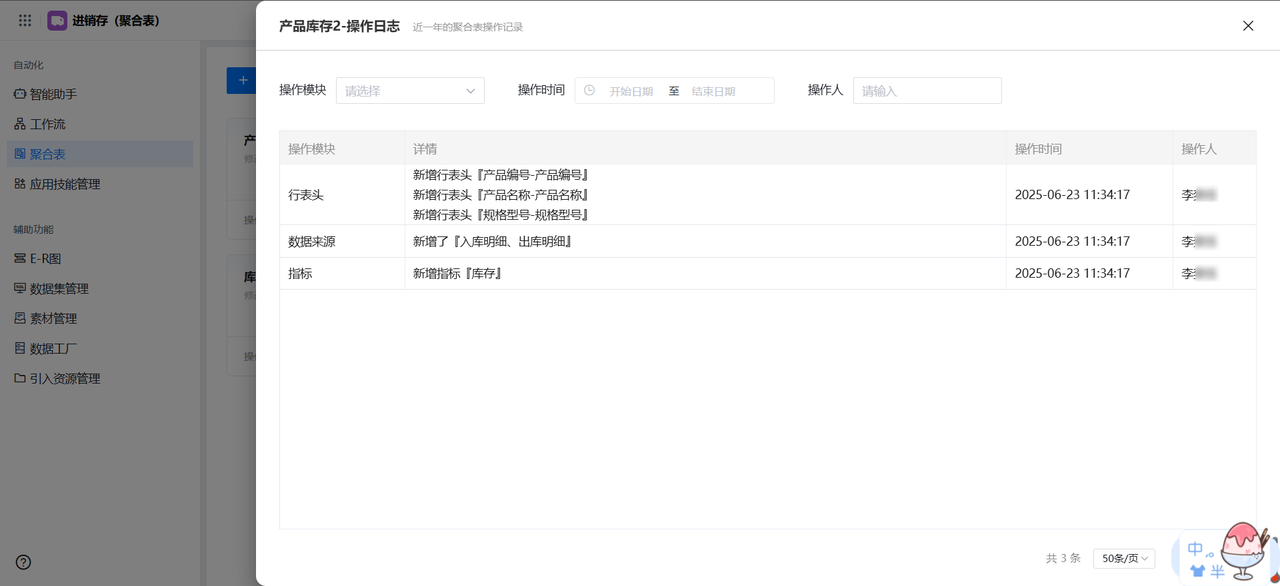This screenshot has width=1280, height=586.
Task: Open the 操作模块 dropdown
Action: pyautogui.click(x=410, y=91)
